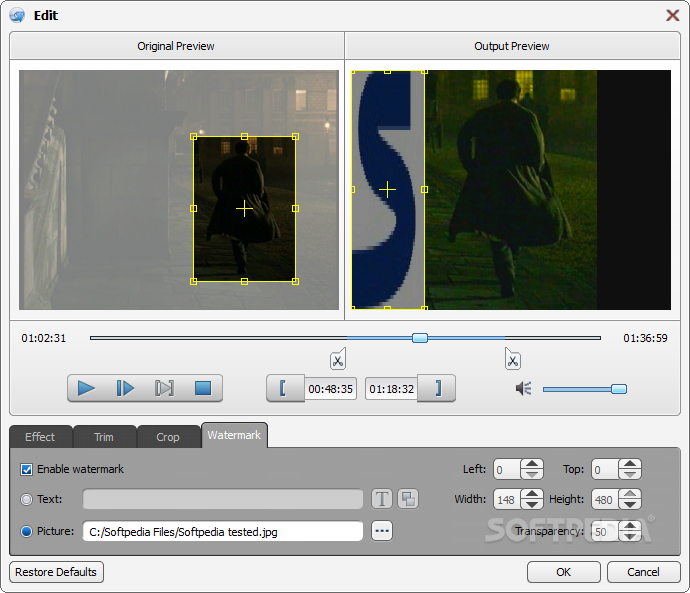Click the timeline playhead handle
Viewport: 690px width, 593px height.
420,338
